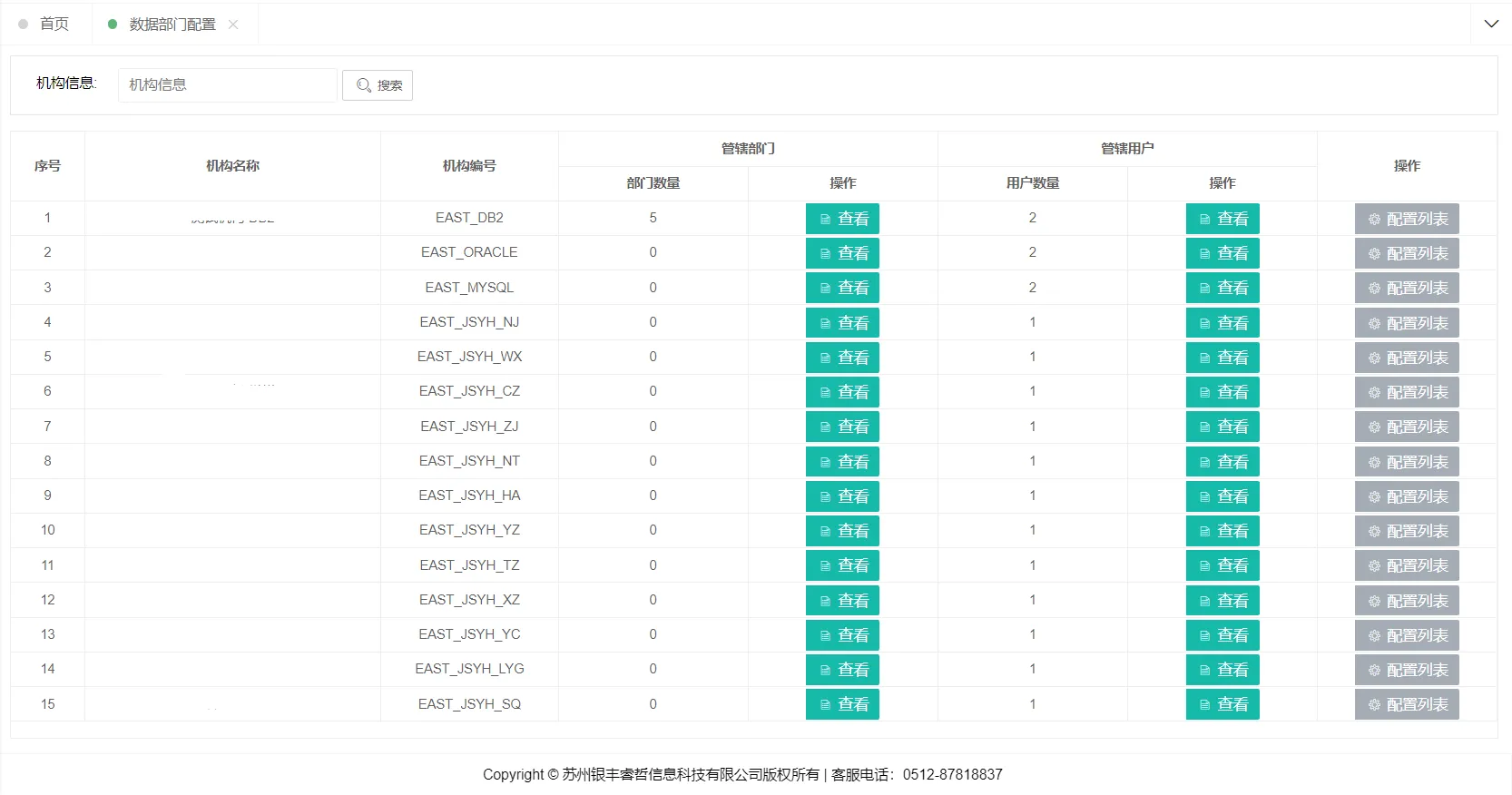View users for EAST_JSYH_LYG
This screenshot has height=795, width=1512.
pyautogui.click(x=1222, y=670)
